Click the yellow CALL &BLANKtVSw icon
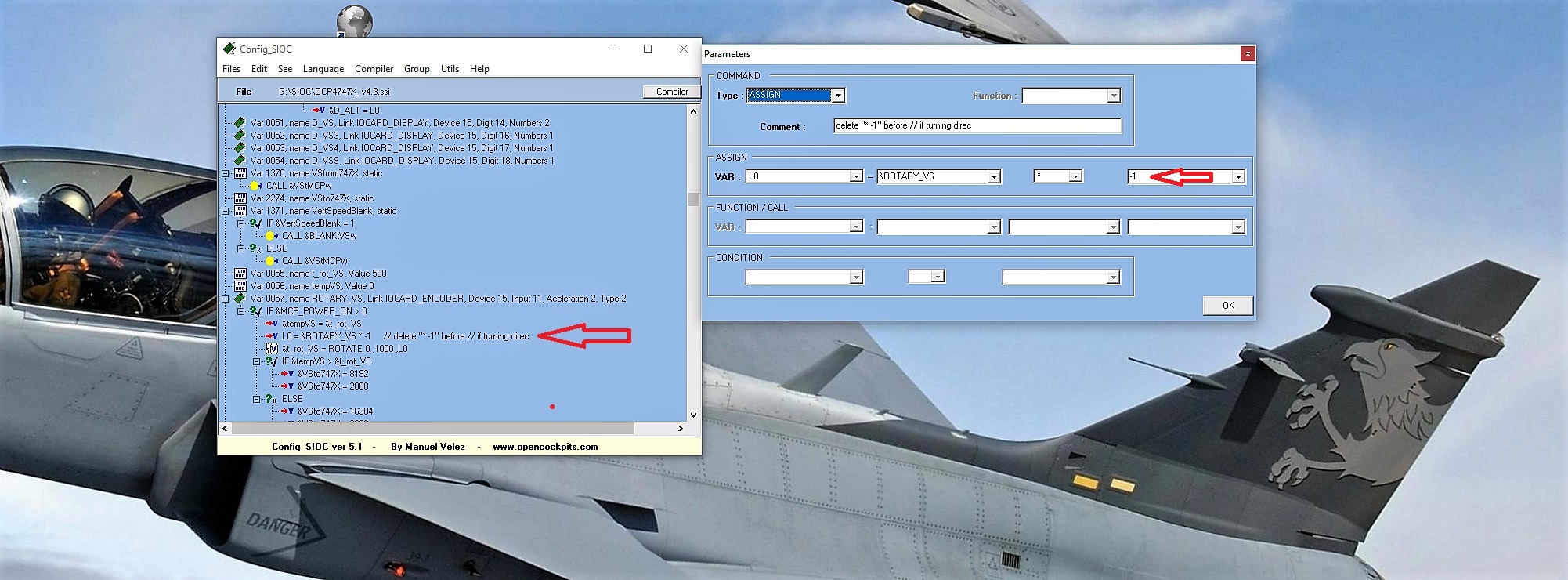The width and height of the screenshot is (1568, 580). coord(271,236)
